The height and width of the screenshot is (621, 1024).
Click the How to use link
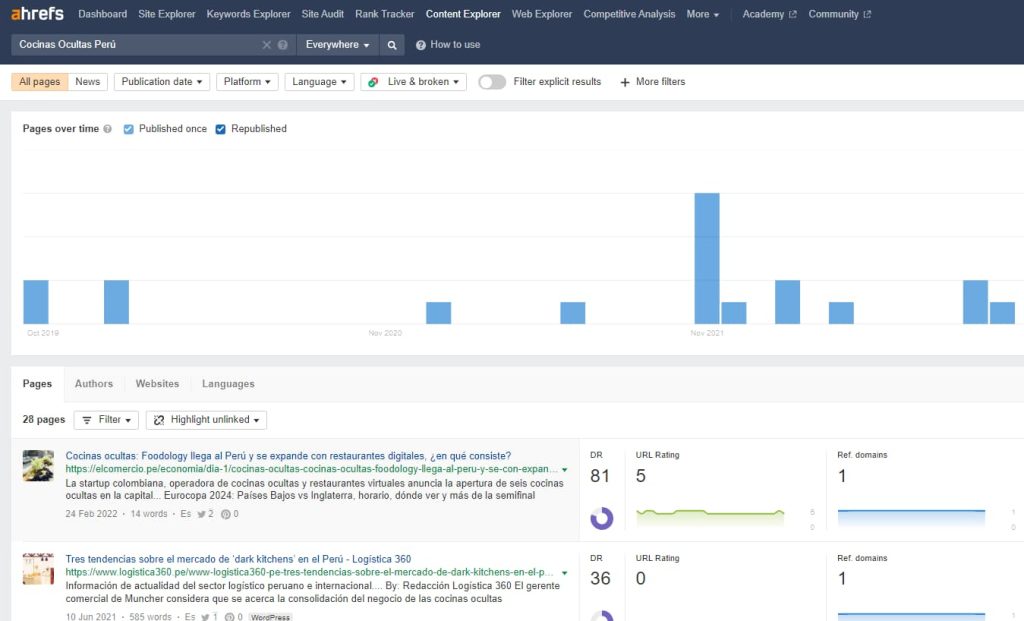click(455, 45)
